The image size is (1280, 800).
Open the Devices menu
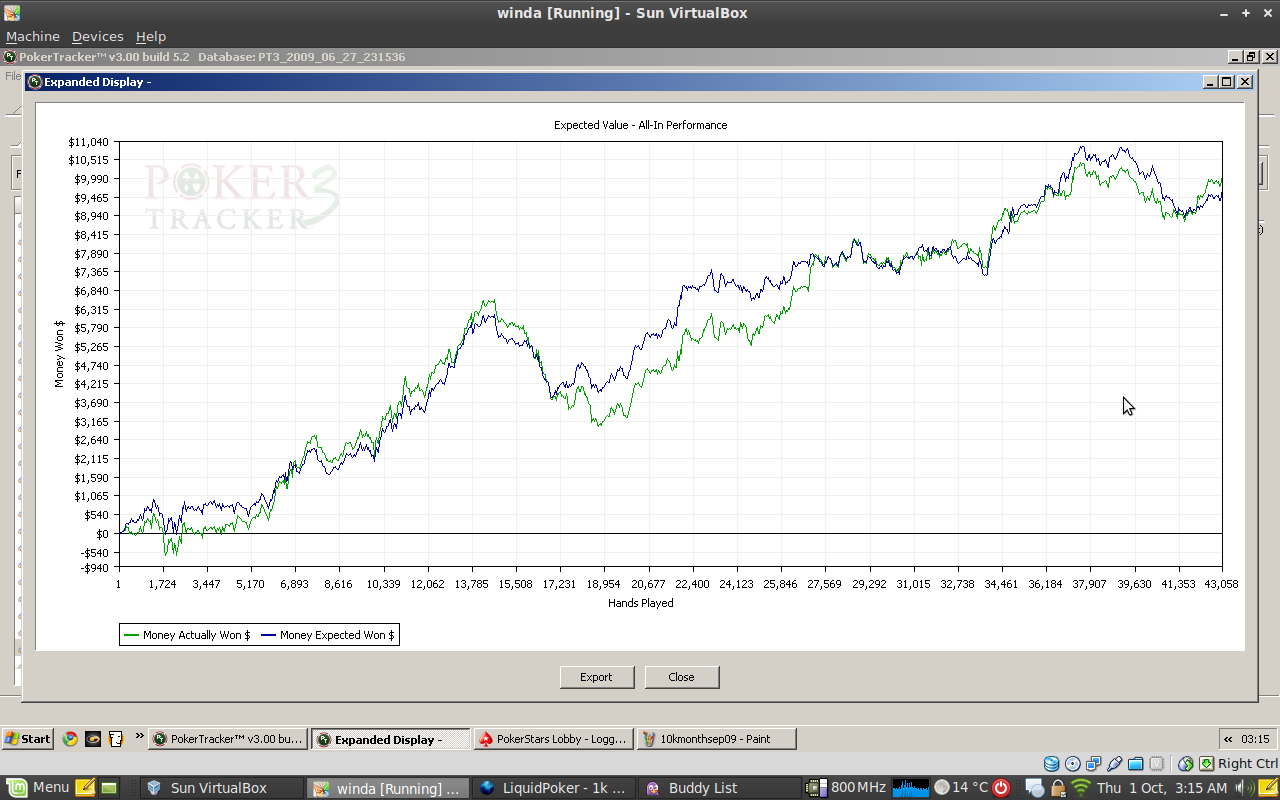(x=97, y=36)
